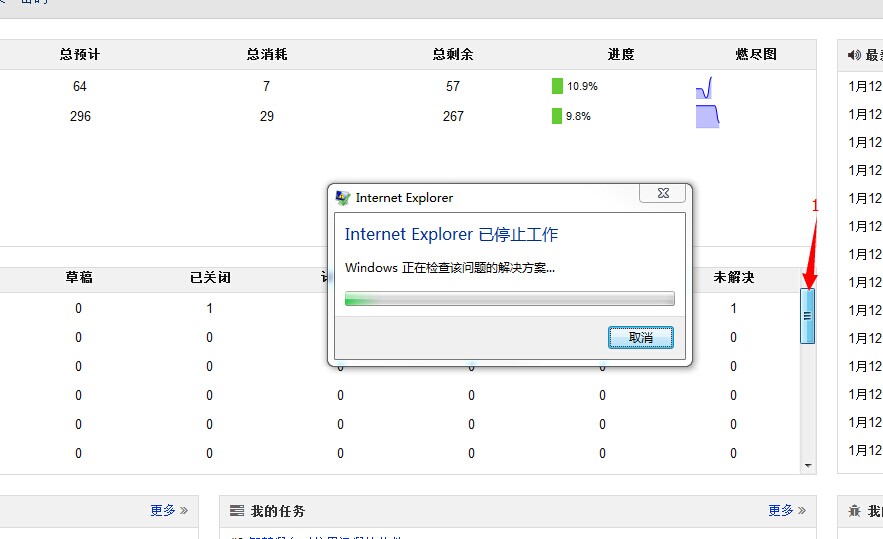Click the 草稿 column header
The height and width of the screenshot is (539, 883).
79,277
